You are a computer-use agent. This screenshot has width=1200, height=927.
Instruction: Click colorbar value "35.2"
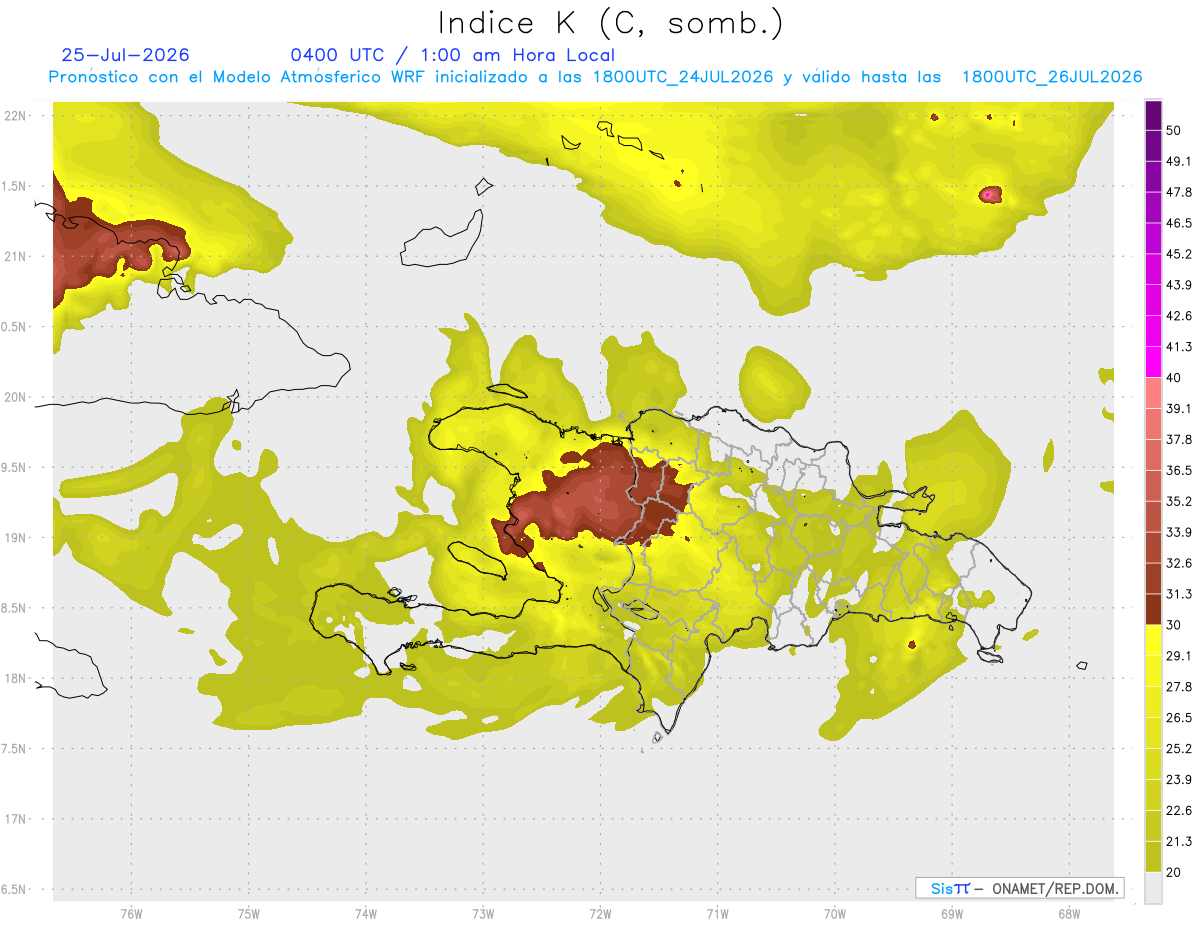click(1179, 501)
